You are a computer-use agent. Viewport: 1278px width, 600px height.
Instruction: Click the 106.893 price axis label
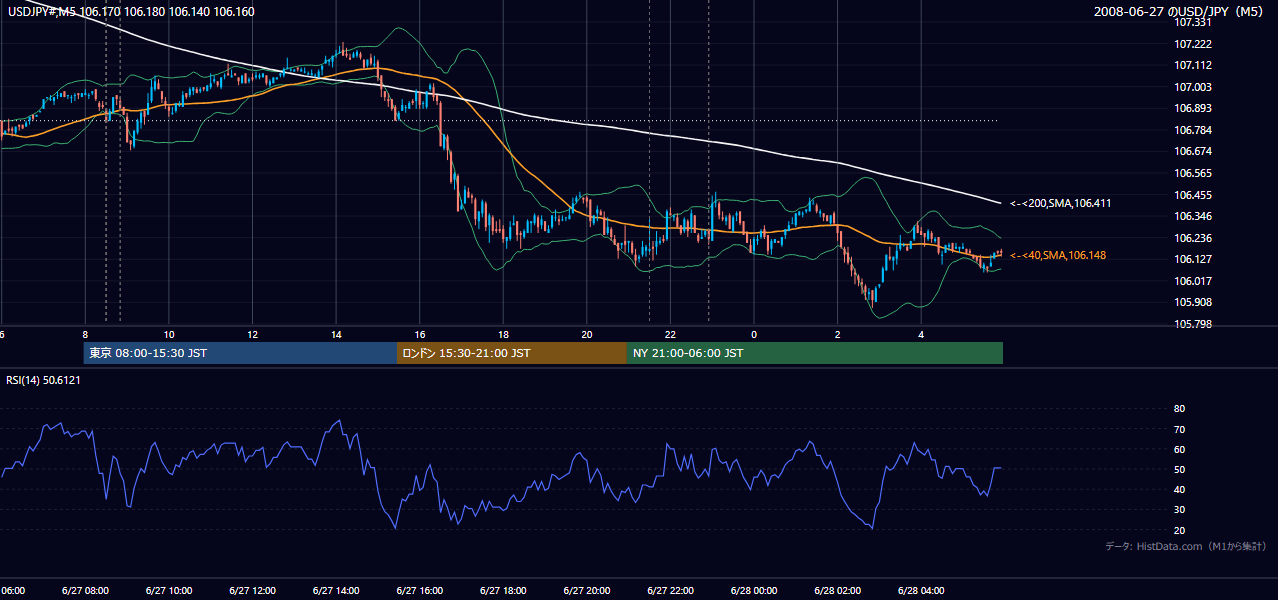click(1194, 108)
